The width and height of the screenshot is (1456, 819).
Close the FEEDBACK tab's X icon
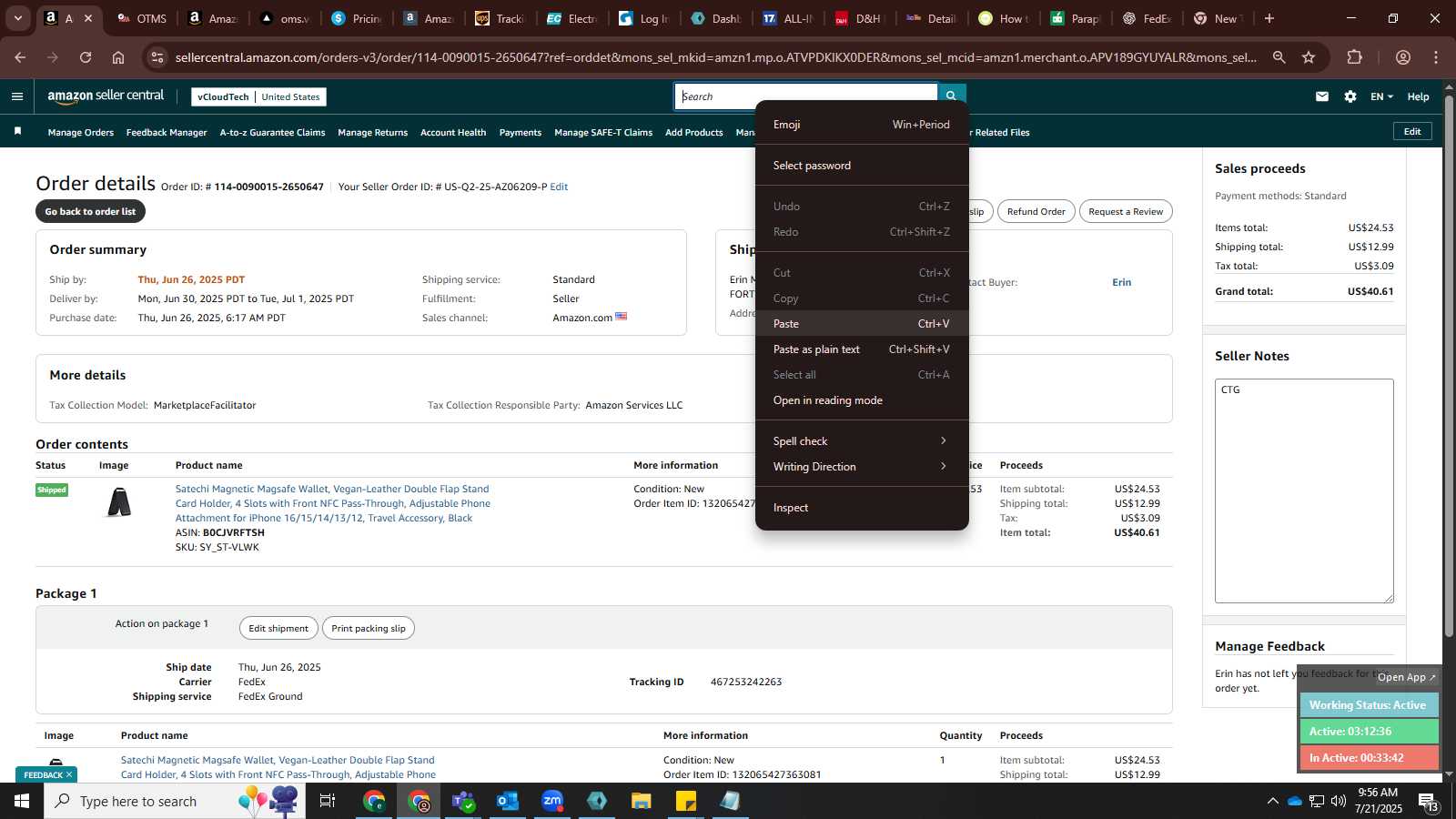click(x=68, y=774)
